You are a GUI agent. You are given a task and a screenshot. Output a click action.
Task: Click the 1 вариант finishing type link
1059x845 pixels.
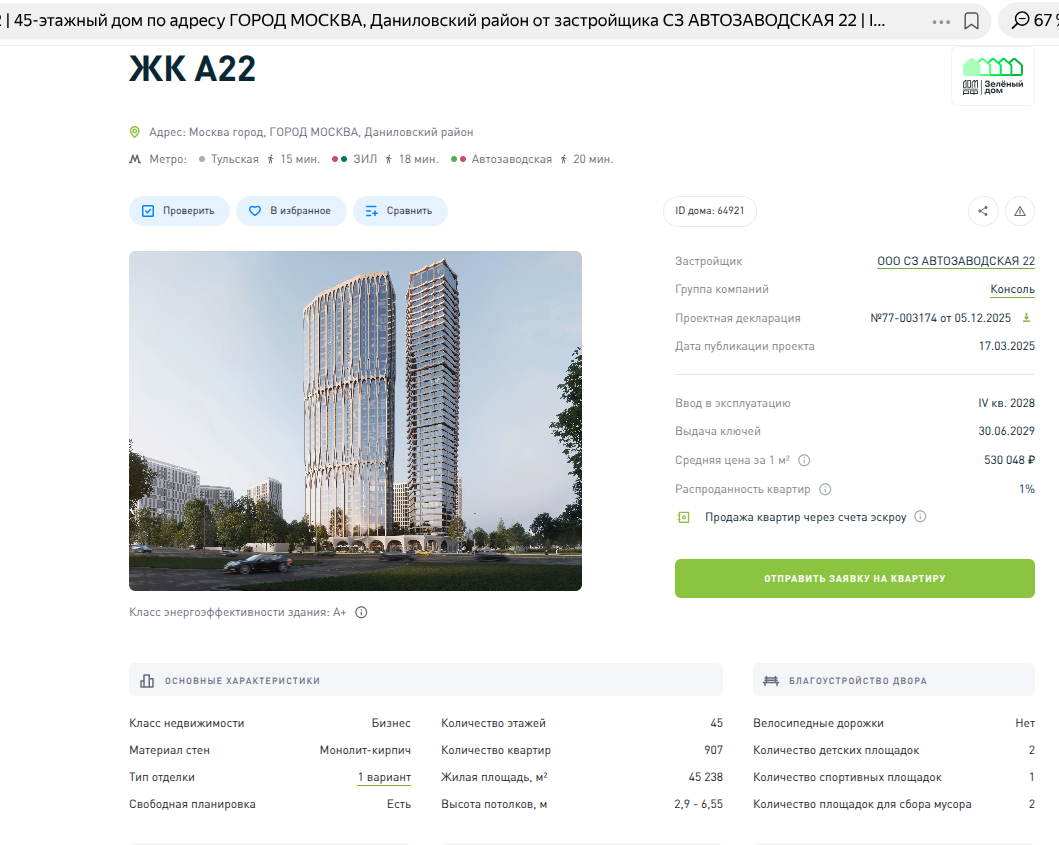pos(384,778)
